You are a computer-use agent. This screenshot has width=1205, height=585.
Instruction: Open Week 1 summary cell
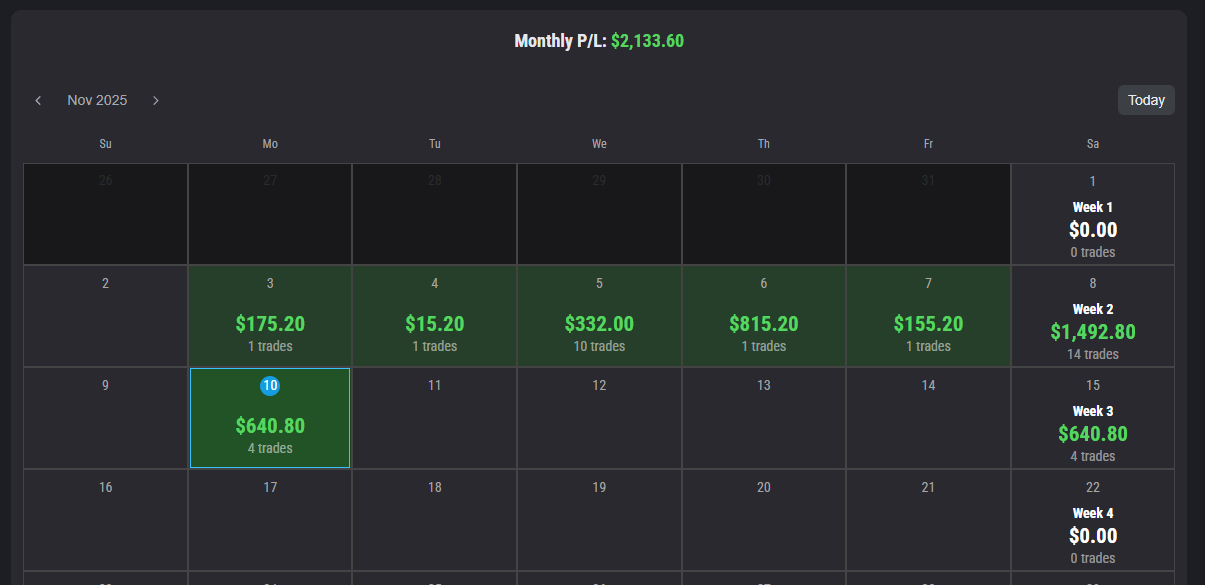click(x=1093, y=215)
